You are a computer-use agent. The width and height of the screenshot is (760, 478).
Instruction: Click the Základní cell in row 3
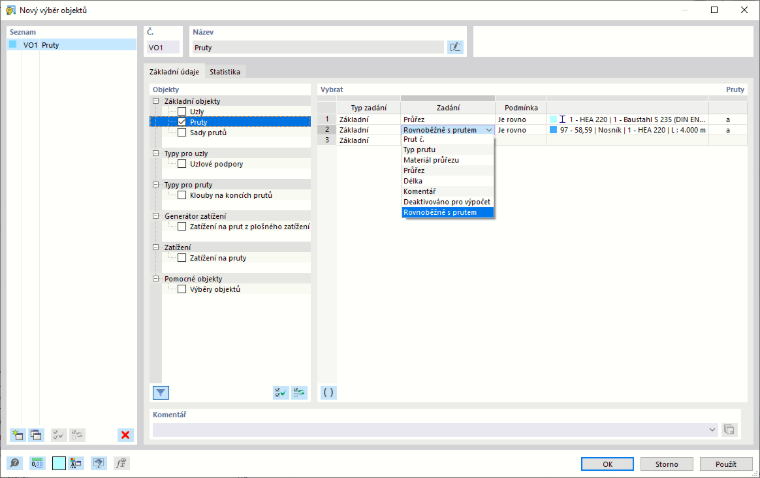tap(368, 140)
